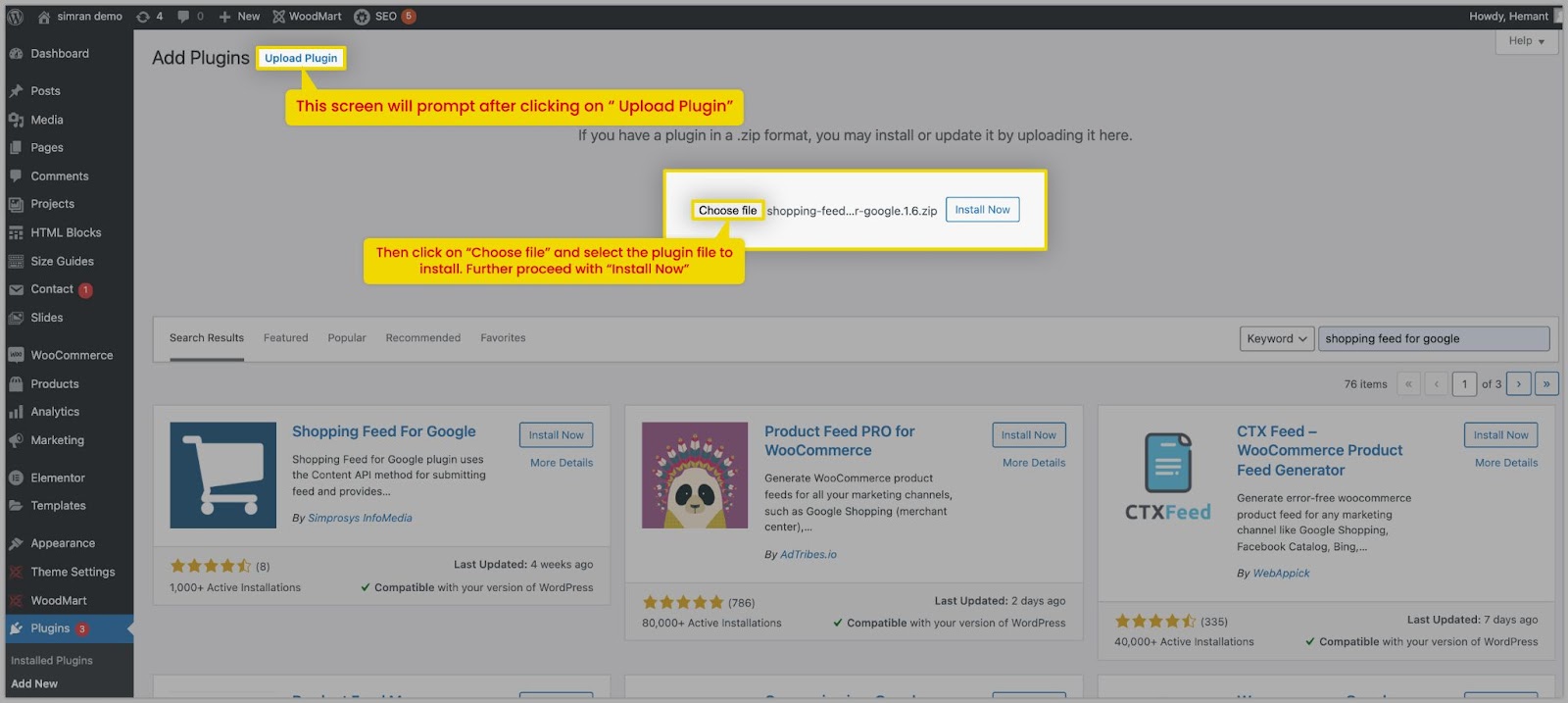Viewport: 1568px width, 703px height.
Task: Click the Theme Settings icon in sidebar
Action: tap(16, 572)
